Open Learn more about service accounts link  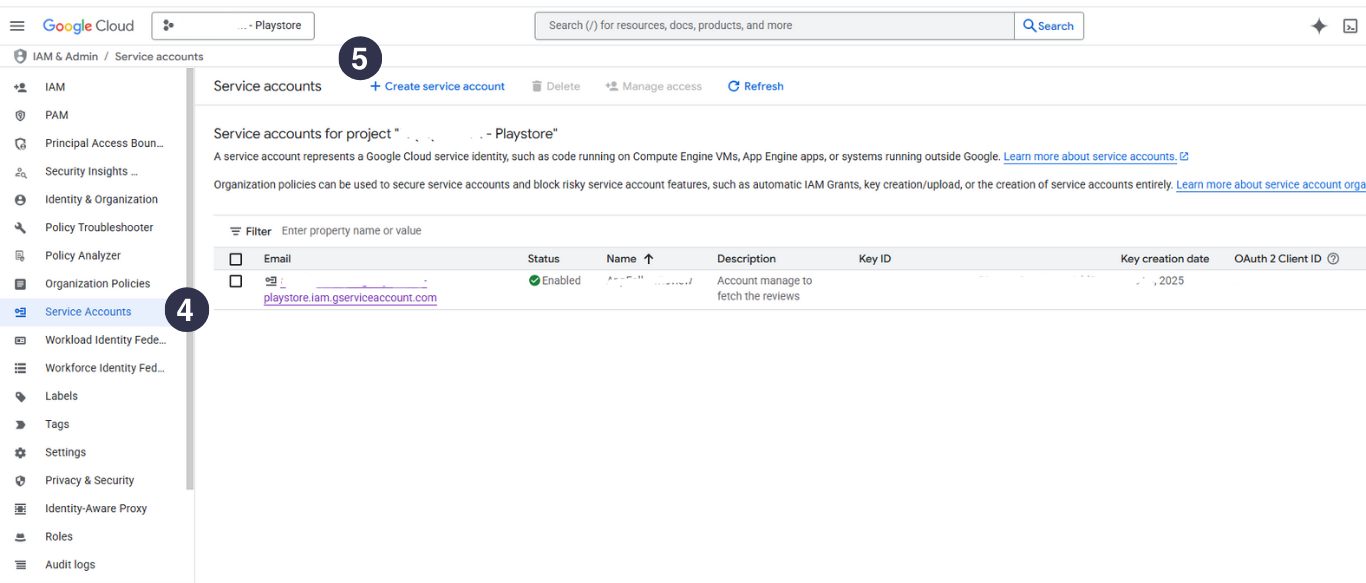pyautogui.click(x=1089, y=156)
